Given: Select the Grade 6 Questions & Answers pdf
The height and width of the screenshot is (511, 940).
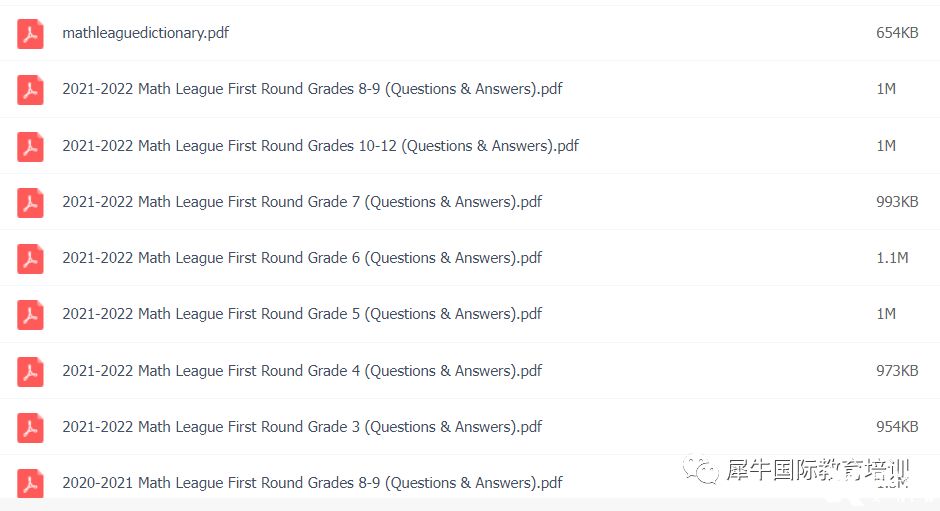Looking at the screenshot, I should click(x=302, y=258).
